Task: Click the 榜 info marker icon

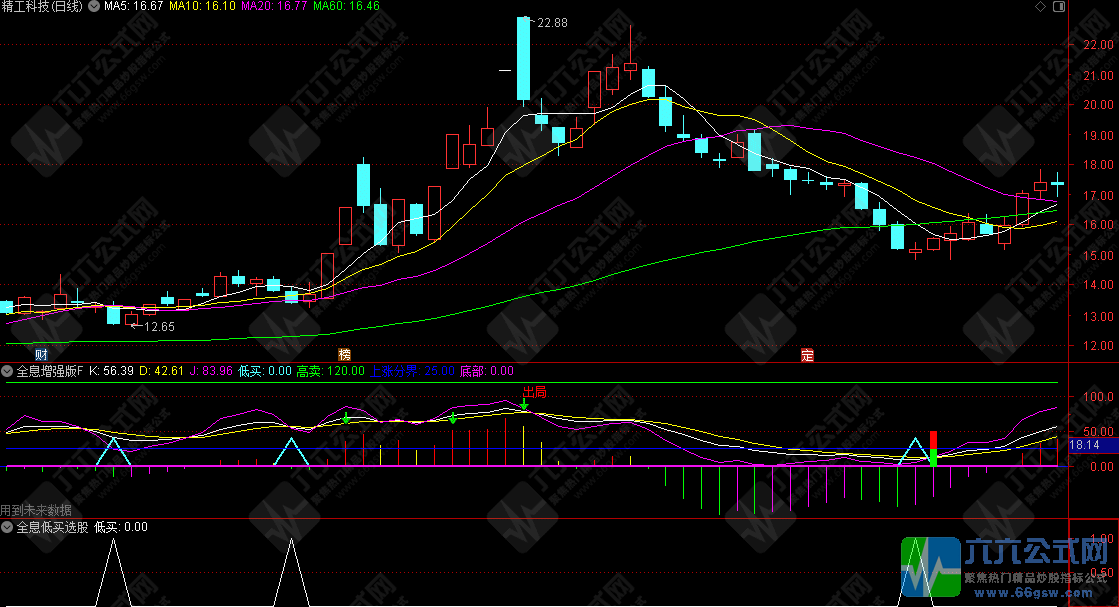Action: click(345, 355)
